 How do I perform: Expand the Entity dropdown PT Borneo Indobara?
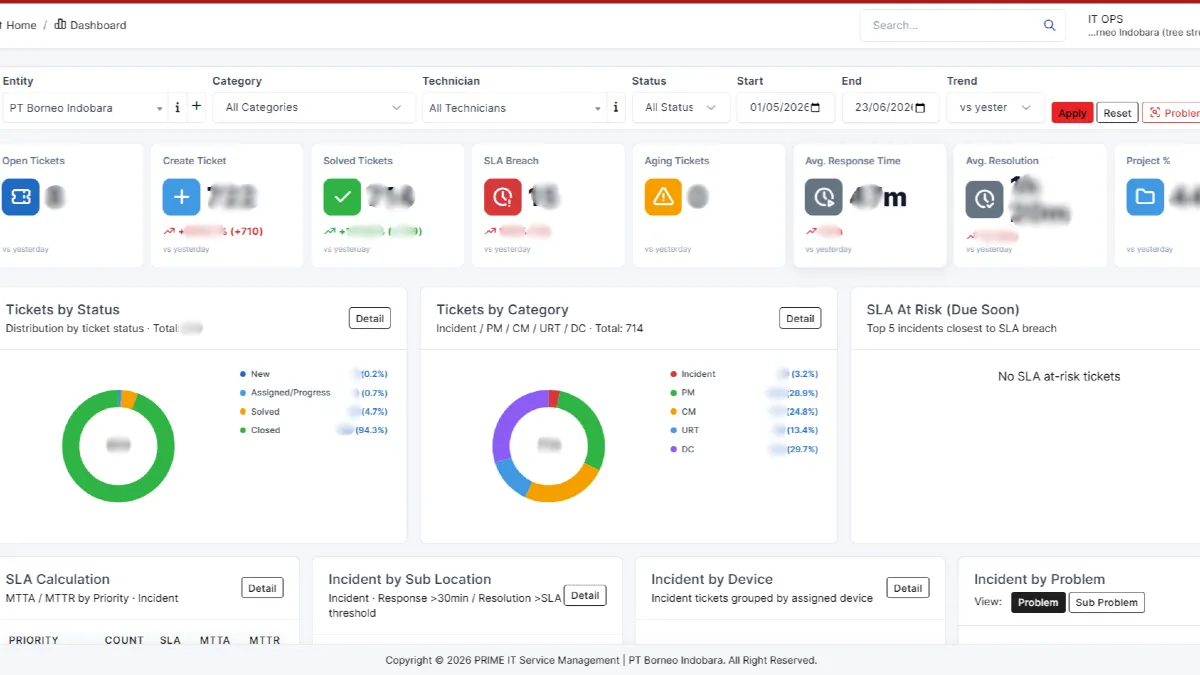(85, 108)
